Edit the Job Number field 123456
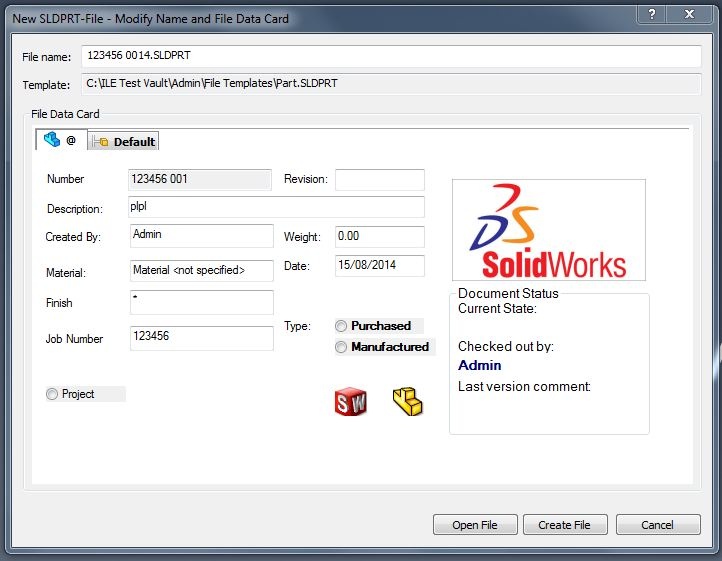 click(x=202, y=338)
